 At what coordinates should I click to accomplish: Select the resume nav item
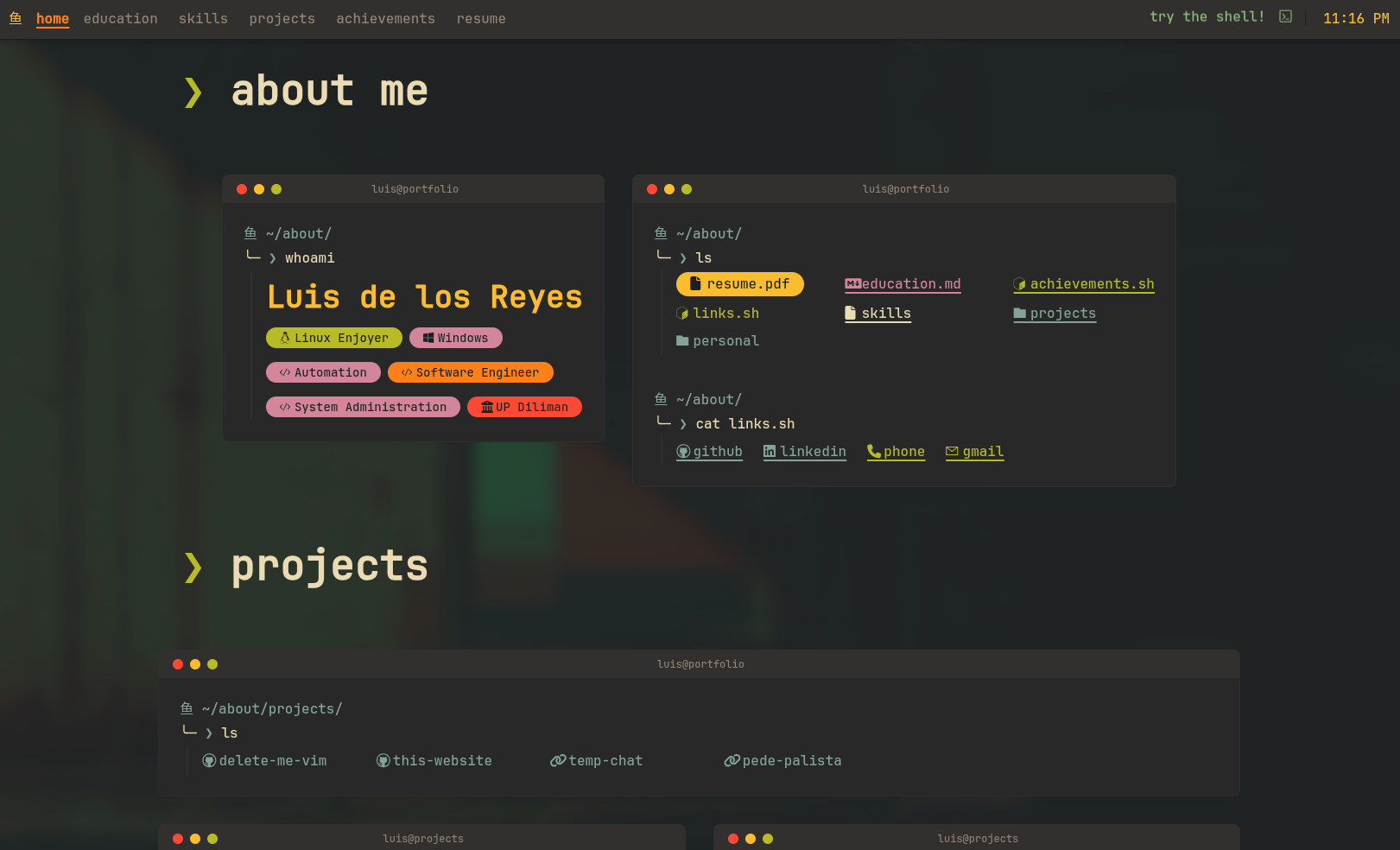point(481,19)
